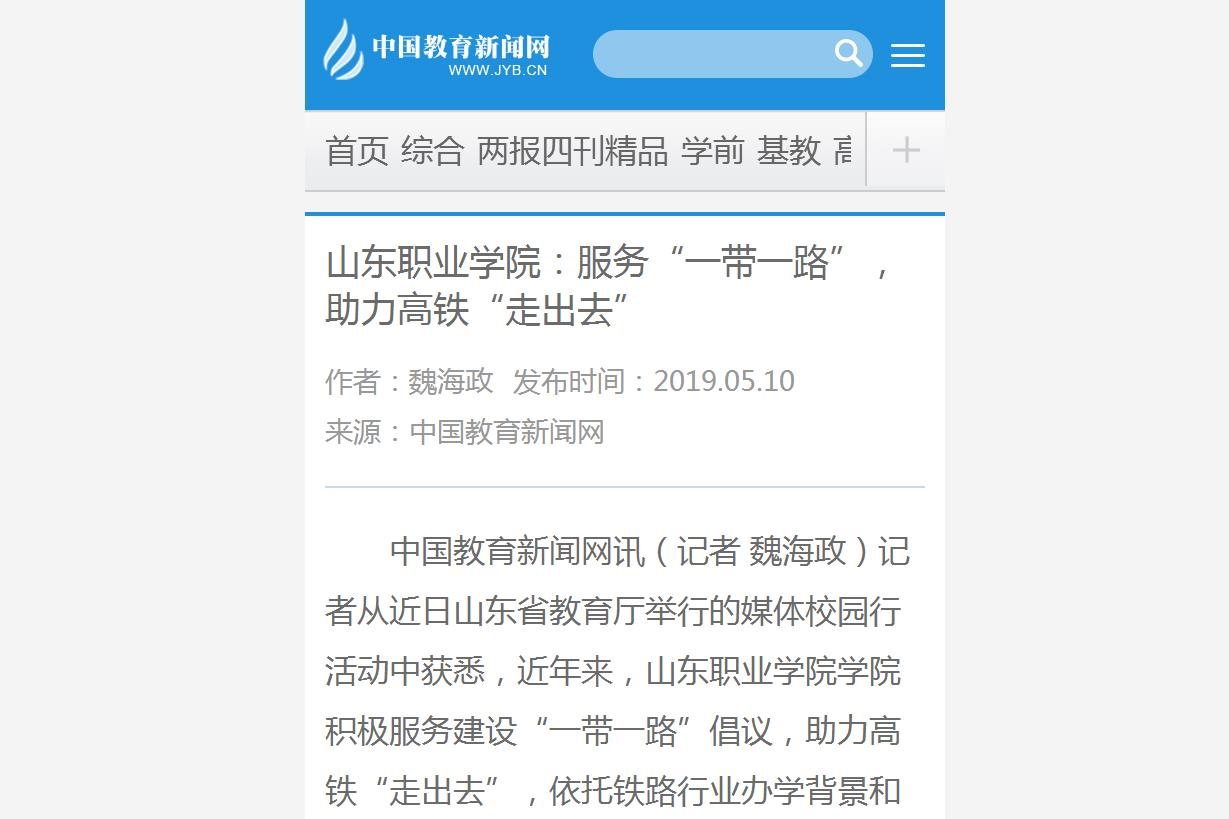Click the search magnifier icon
The height and width of the screenshot is (819, 1229).
click(x=848, y=53)
